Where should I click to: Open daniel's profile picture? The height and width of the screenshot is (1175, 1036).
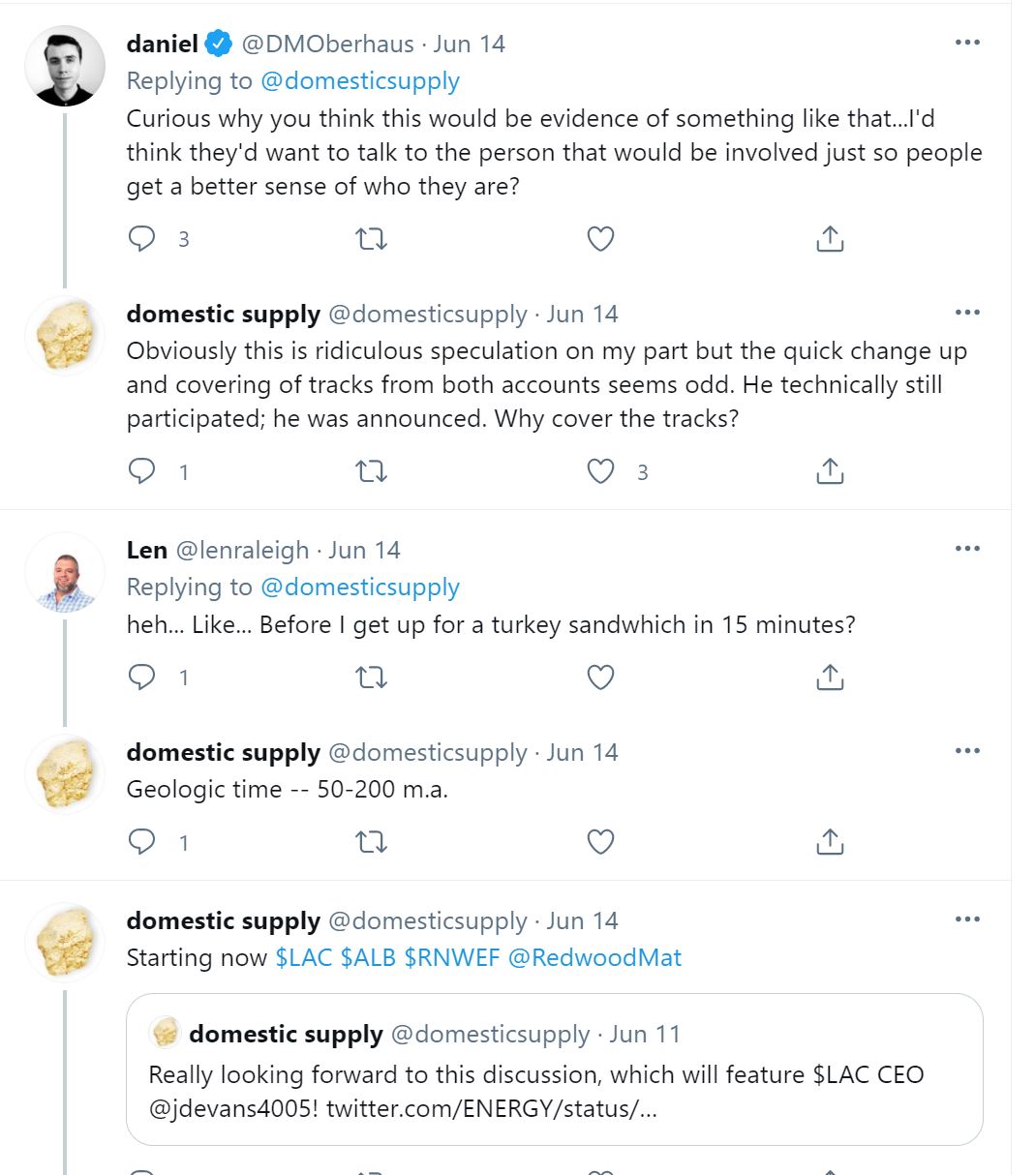pyautogui.click(x=65, y=65)
